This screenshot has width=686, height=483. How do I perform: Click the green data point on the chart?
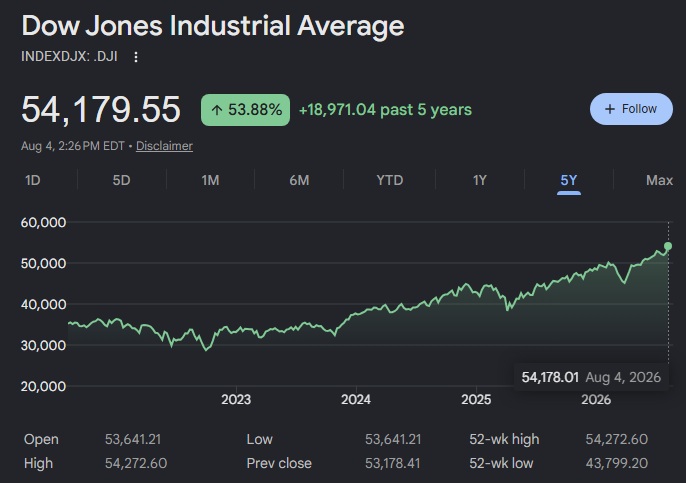tap(668, 246)
